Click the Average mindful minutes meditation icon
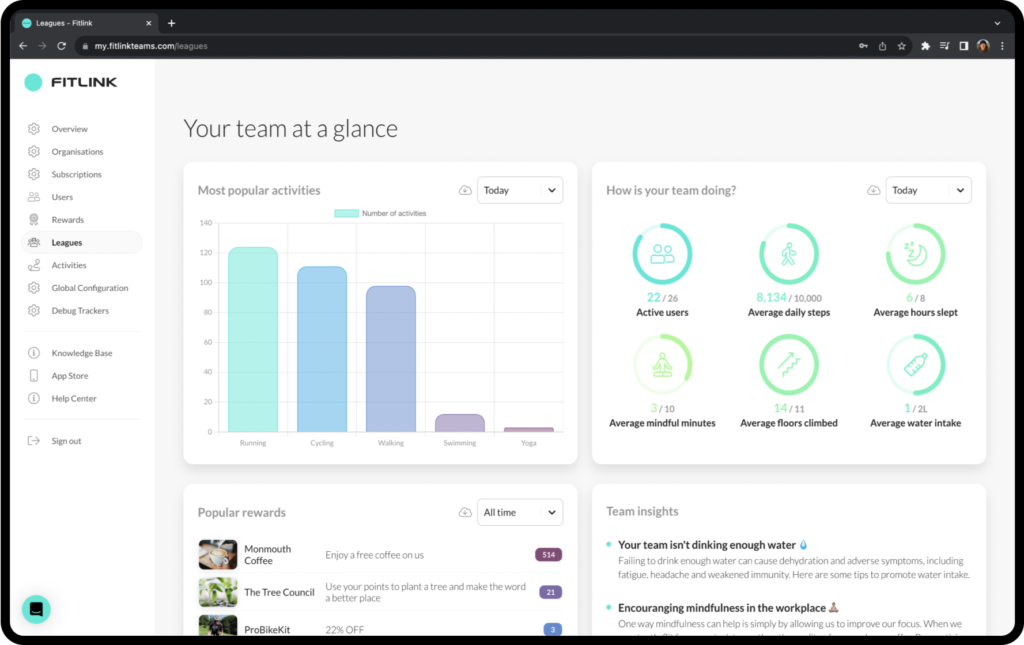This screenshot has width=1024, height=645. tap(662, 364)
